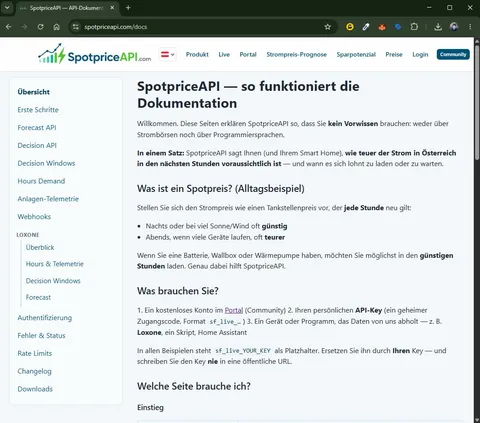
Task: Open Erste Schritte in the sidebar
Action: [x=38, y=110]
